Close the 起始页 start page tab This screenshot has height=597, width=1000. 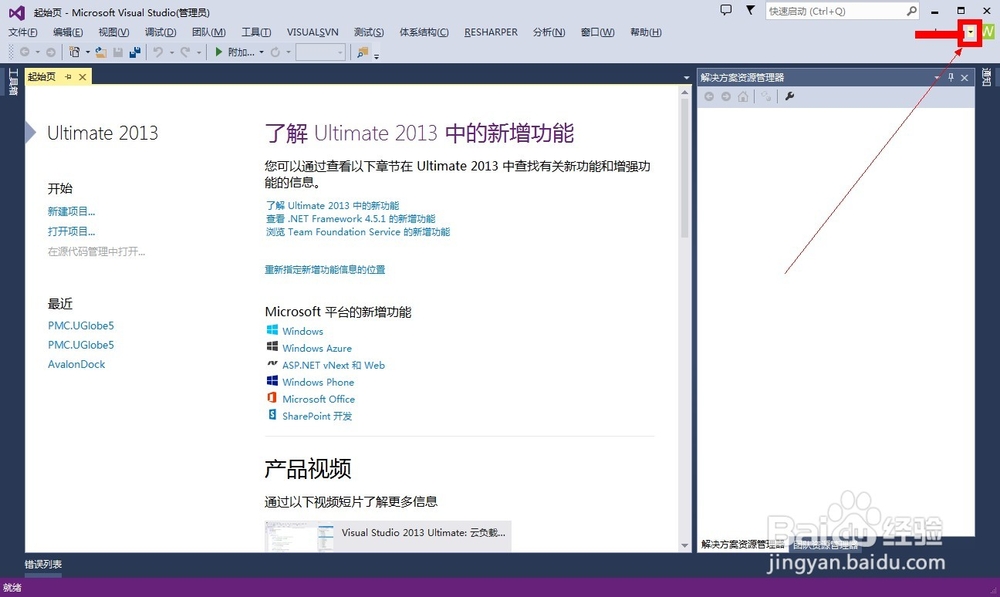point(82,77)
